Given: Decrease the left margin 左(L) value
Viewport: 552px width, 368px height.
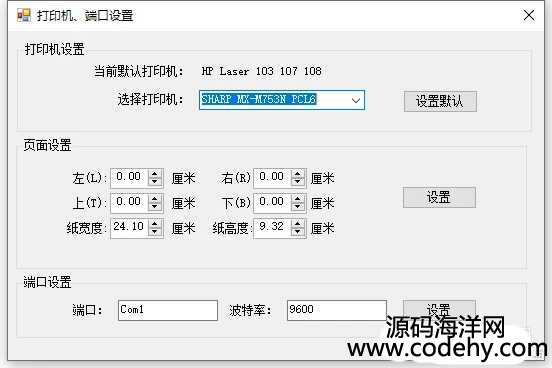Looking at the screenshot, I should (155, 182).
